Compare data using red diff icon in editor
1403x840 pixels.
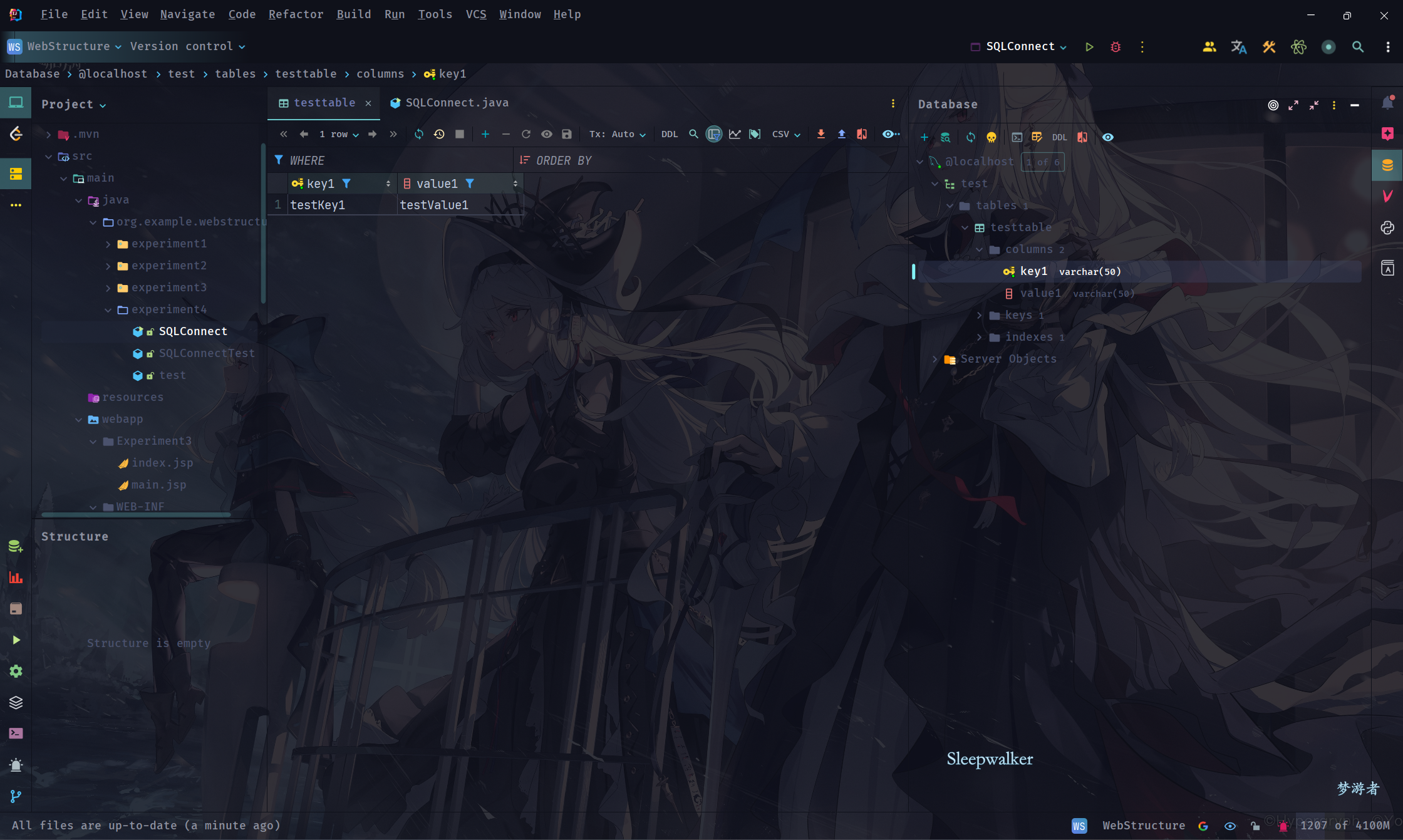tap(862, 134)
